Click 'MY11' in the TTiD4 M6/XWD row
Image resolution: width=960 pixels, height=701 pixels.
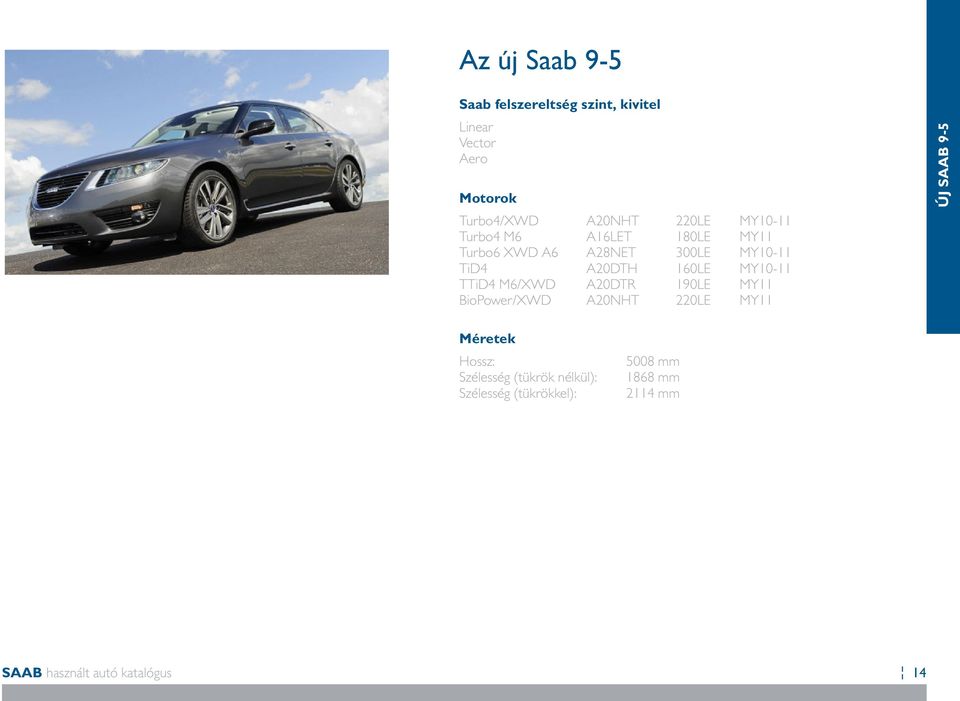tap(756, 284)
